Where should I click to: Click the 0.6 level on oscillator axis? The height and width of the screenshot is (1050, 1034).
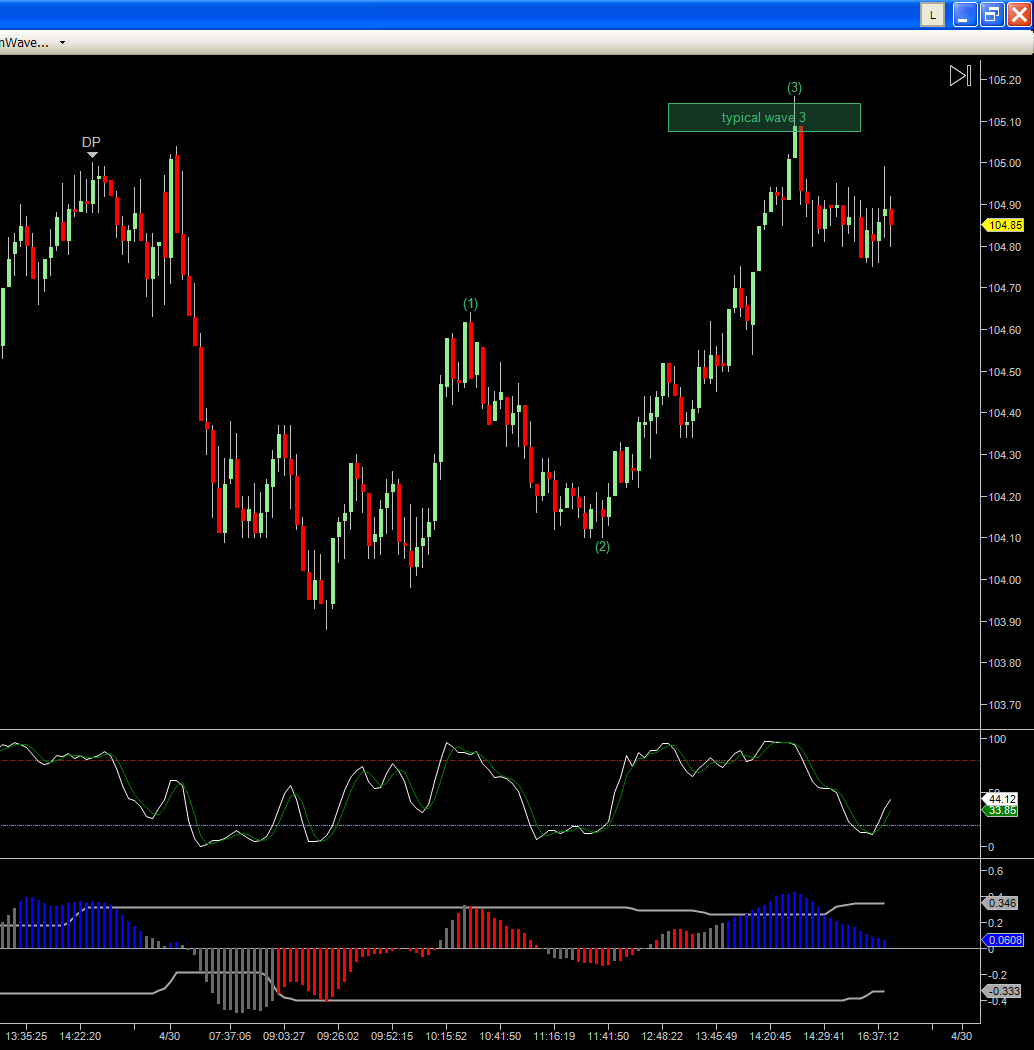point(996,871)
